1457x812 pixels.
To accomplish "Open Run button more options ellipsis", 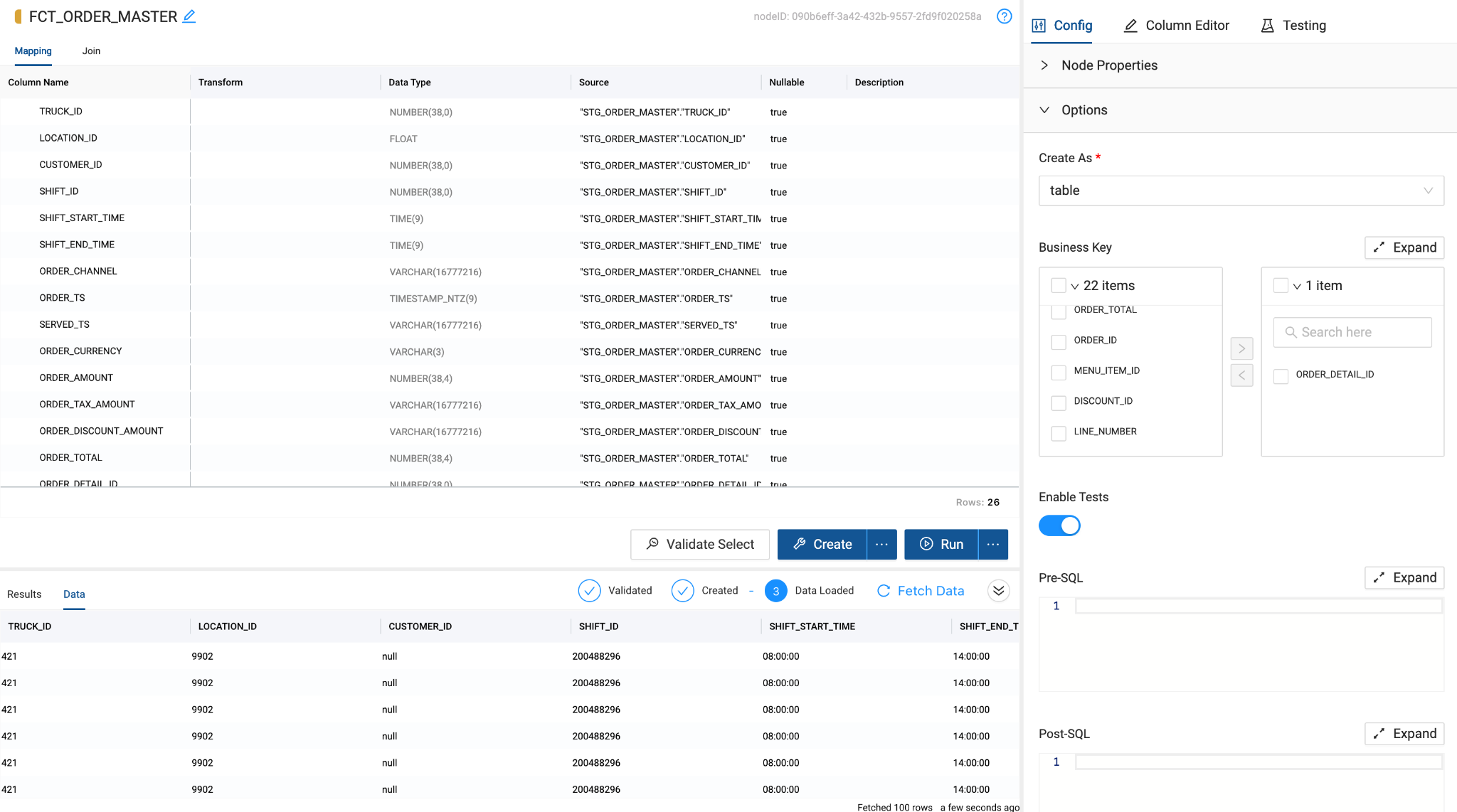I will 993,545.
